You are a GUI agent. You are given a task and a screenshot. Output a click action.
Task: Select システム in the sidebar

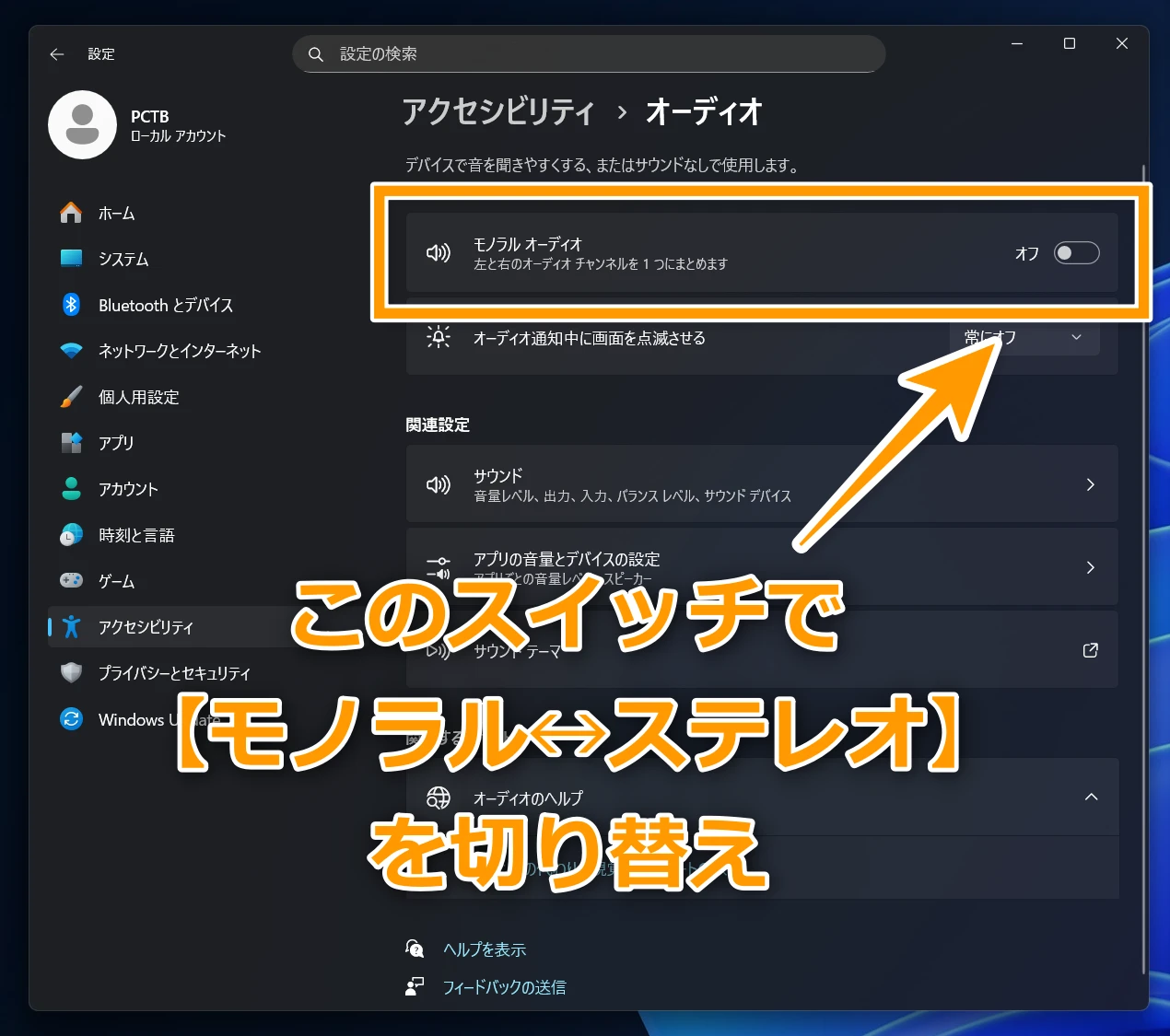123,259
